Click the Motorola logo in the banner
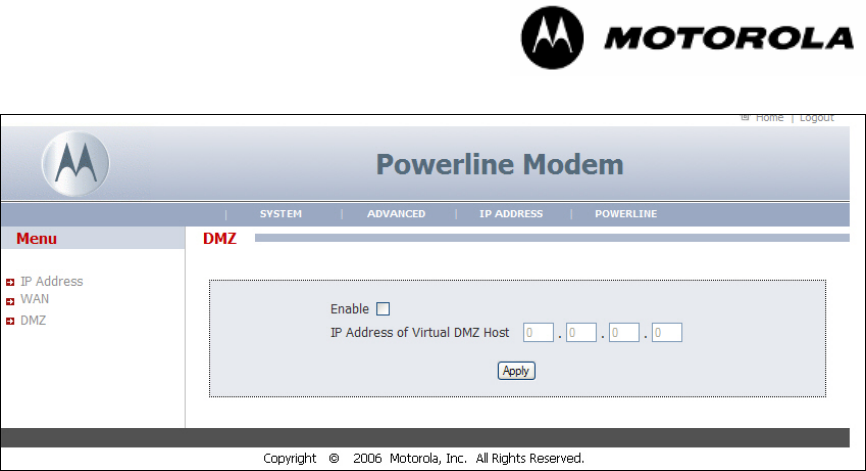The image size is (866, 471). pyautogui.click(x=76, y=164)
